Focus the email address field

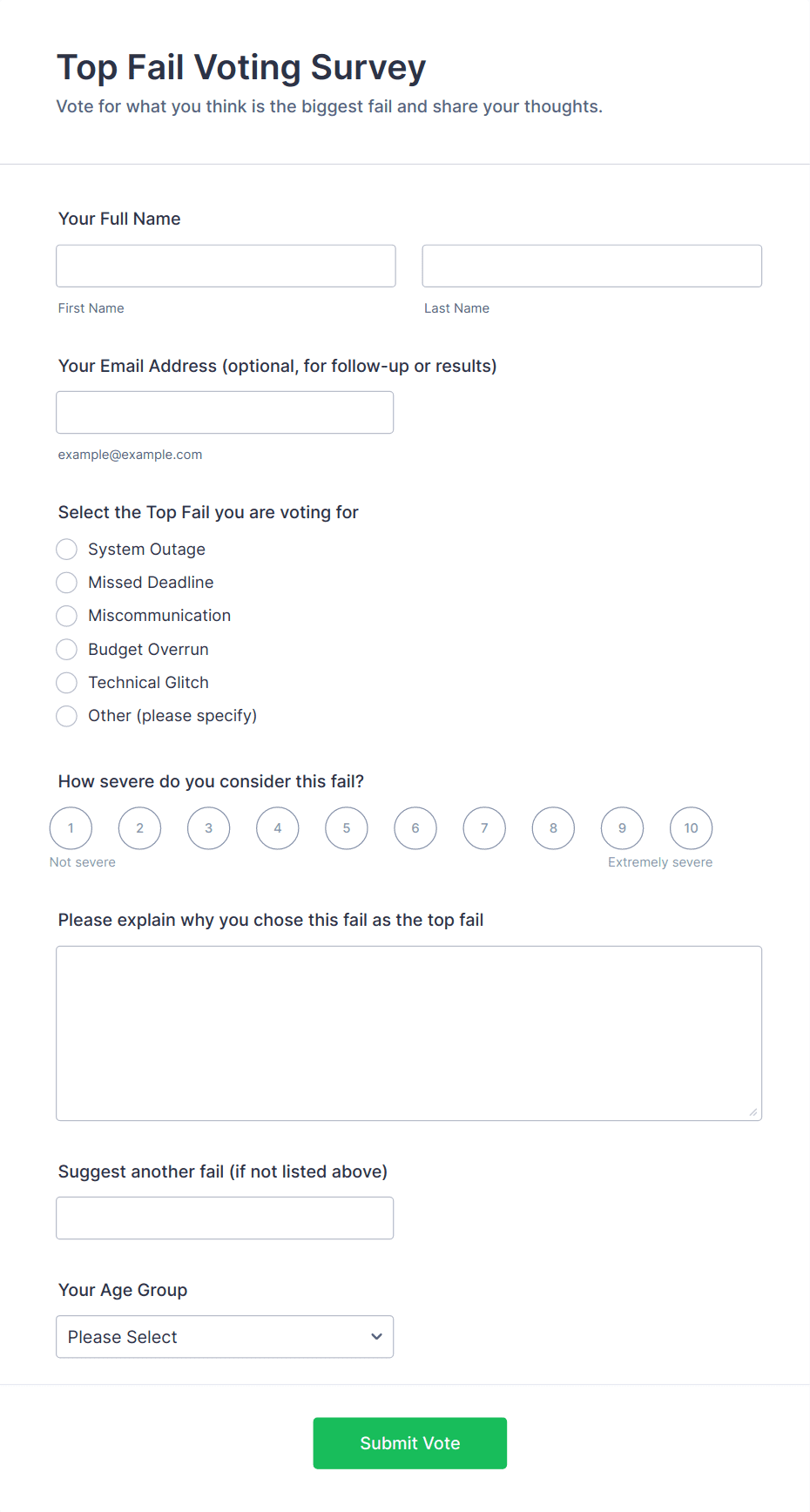tap(225, 412)
